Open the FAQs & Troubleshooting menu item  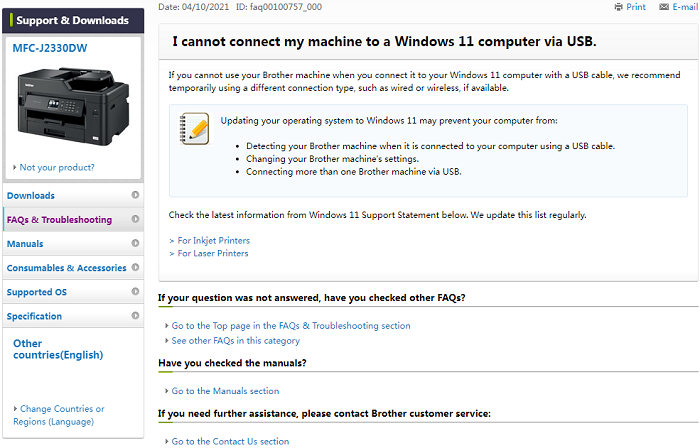59,220
